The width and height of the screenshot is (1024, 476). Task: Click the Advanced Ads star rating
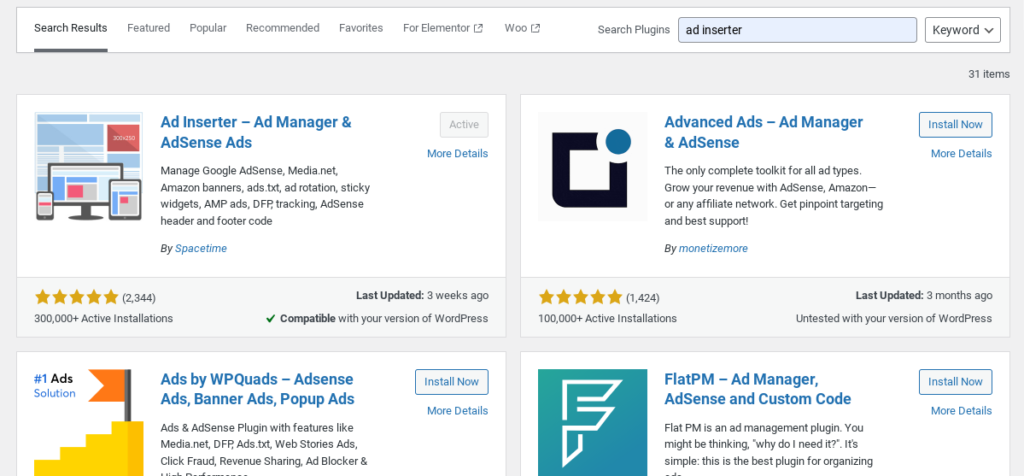[x=581, y=298]
